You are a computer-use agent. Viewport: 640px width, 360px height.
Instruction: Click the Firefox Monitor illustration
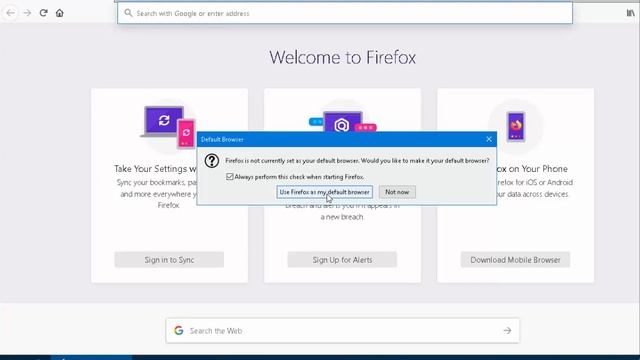342,122
